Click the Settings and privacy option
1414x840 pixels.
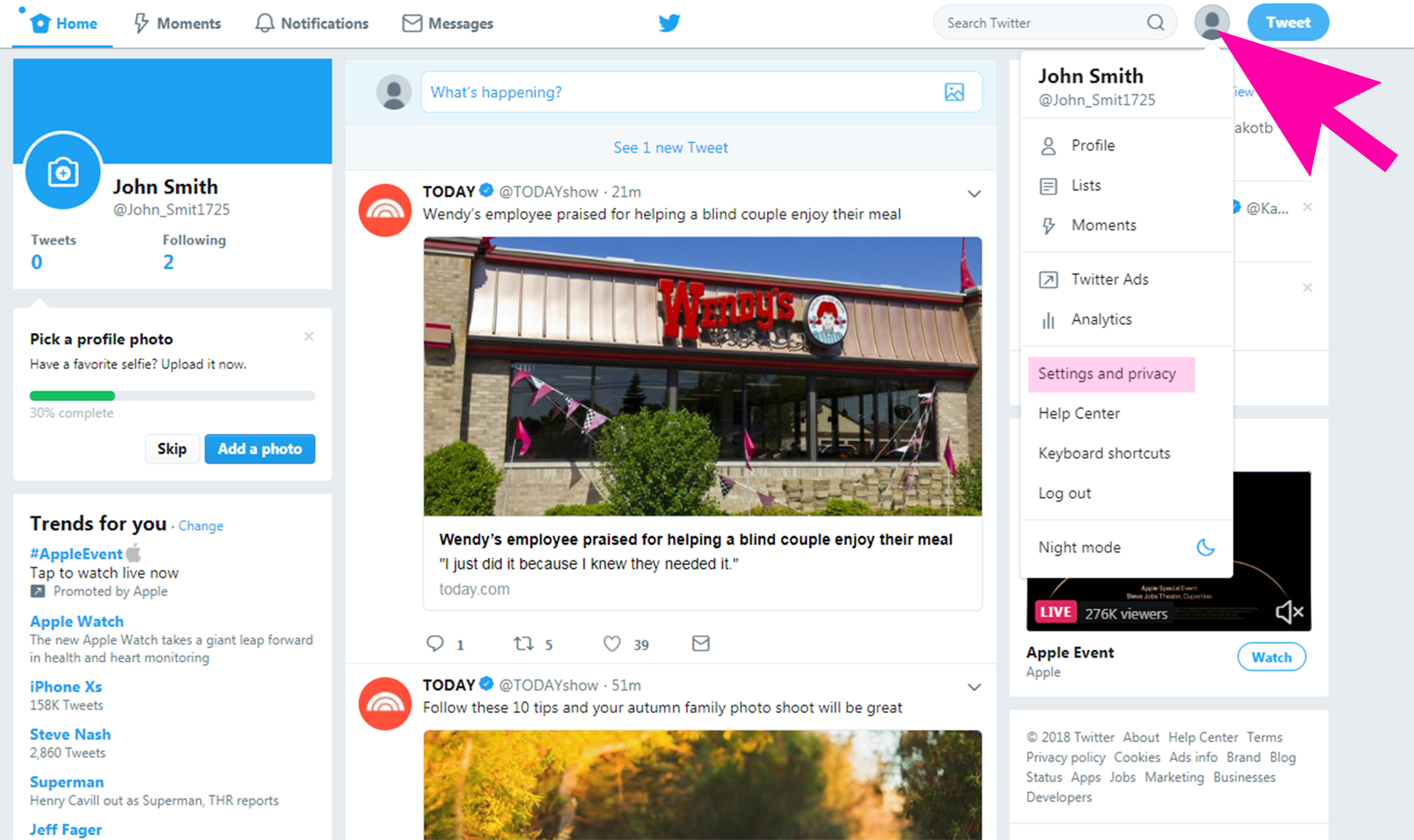tap(1108, 373)
